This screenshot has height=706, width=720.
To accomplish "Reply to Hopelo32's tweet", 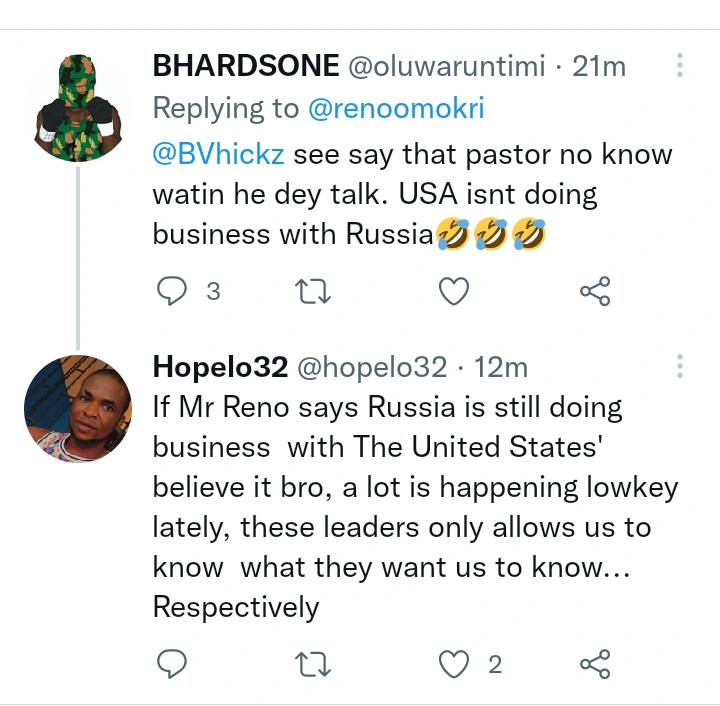I will (x=173, y=664).
